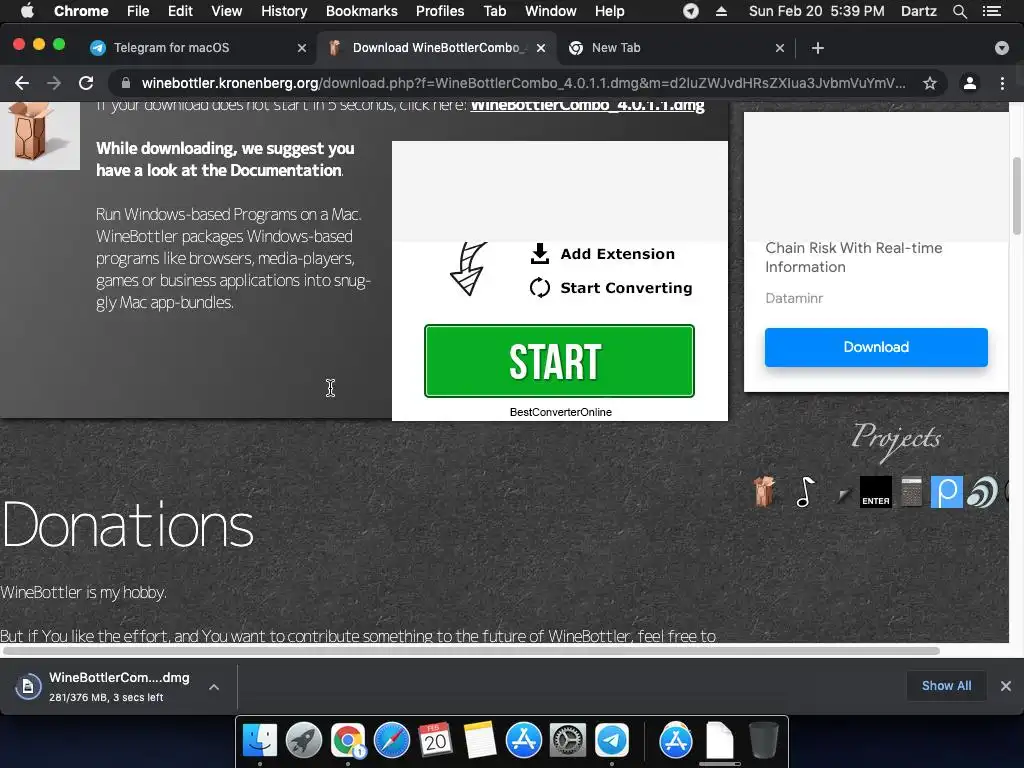Open the History menu
1024x768 pixels.
[x=284, y=11]
